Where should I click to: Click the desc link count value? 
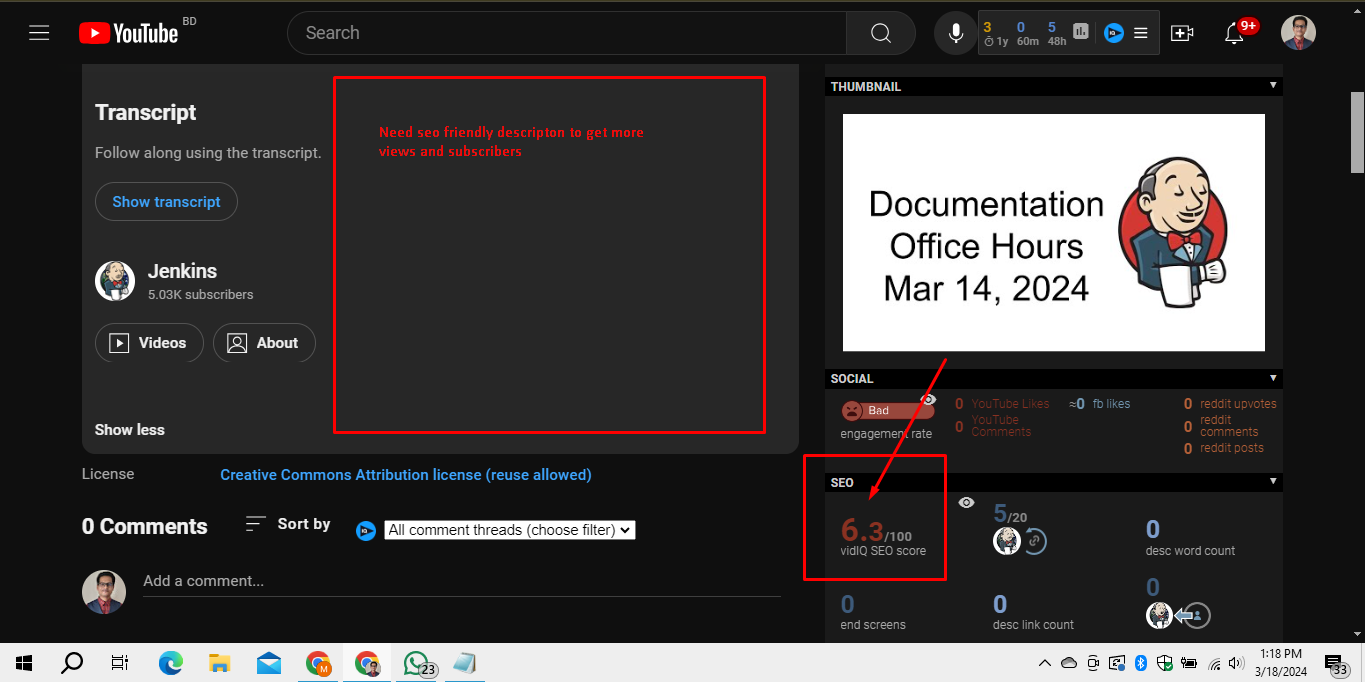pos(1000,604)
